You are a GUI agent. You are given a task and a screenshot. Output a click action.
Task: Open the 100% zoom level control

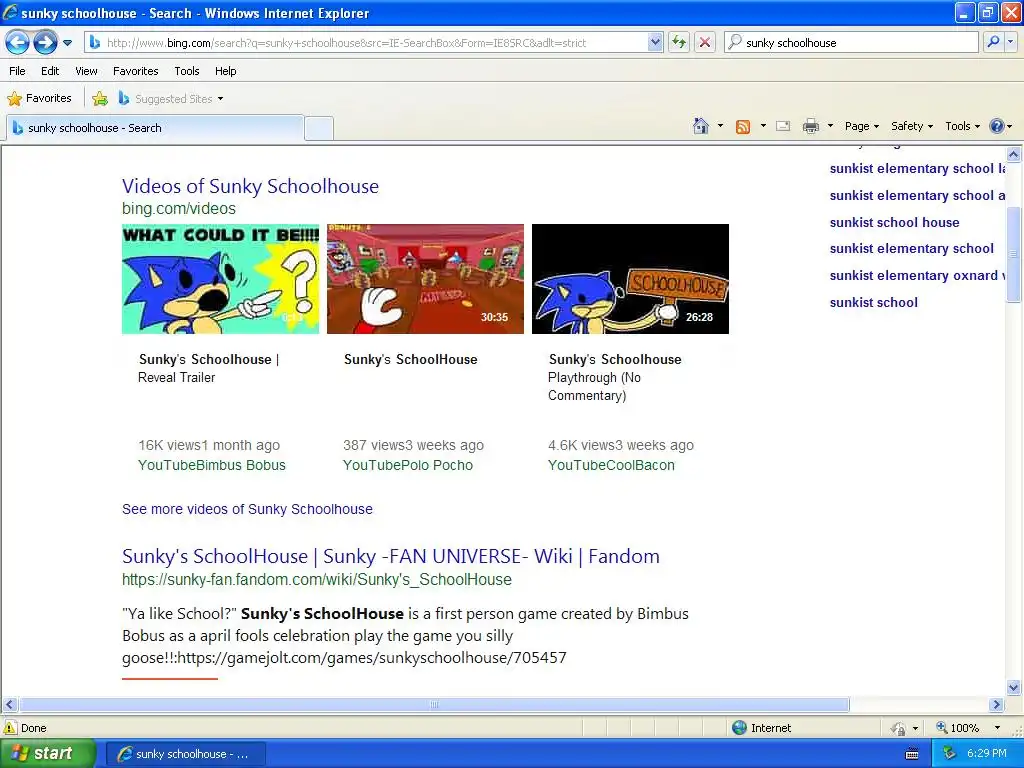[x=967, y=728]
